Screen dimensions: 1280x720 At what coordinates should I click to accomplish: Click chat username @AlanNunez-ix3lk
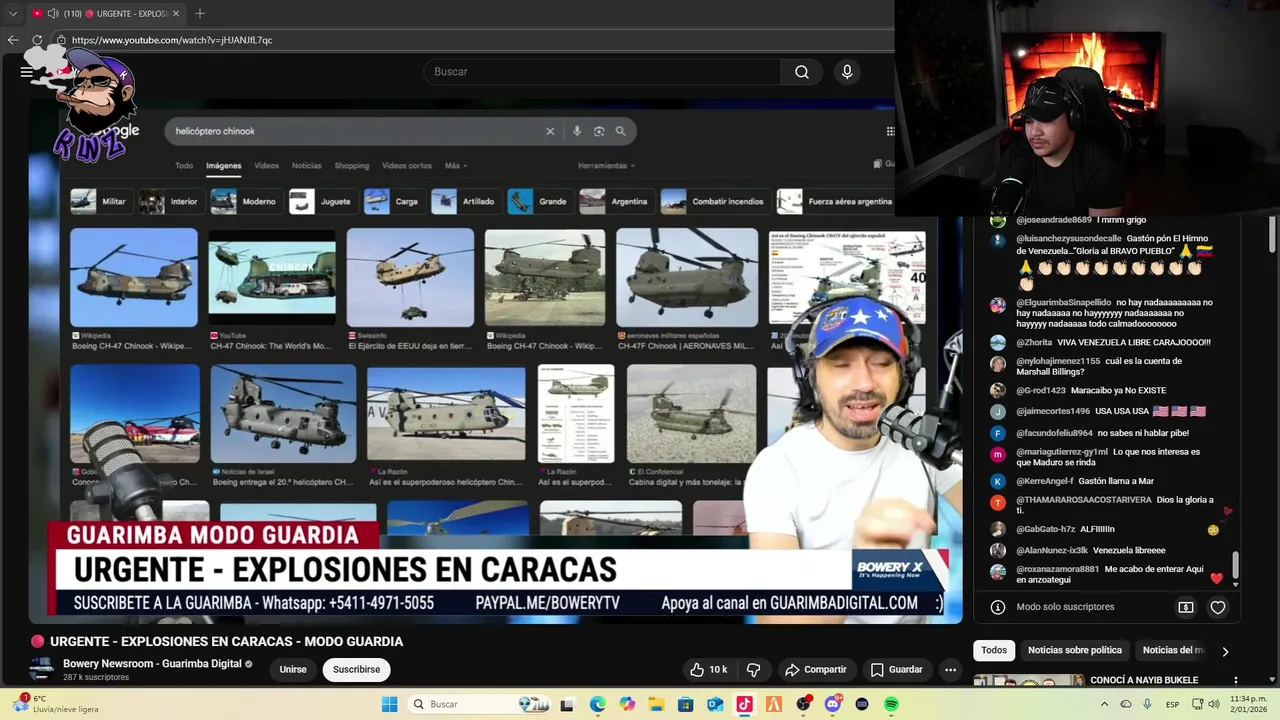[x=1052, y=550]
